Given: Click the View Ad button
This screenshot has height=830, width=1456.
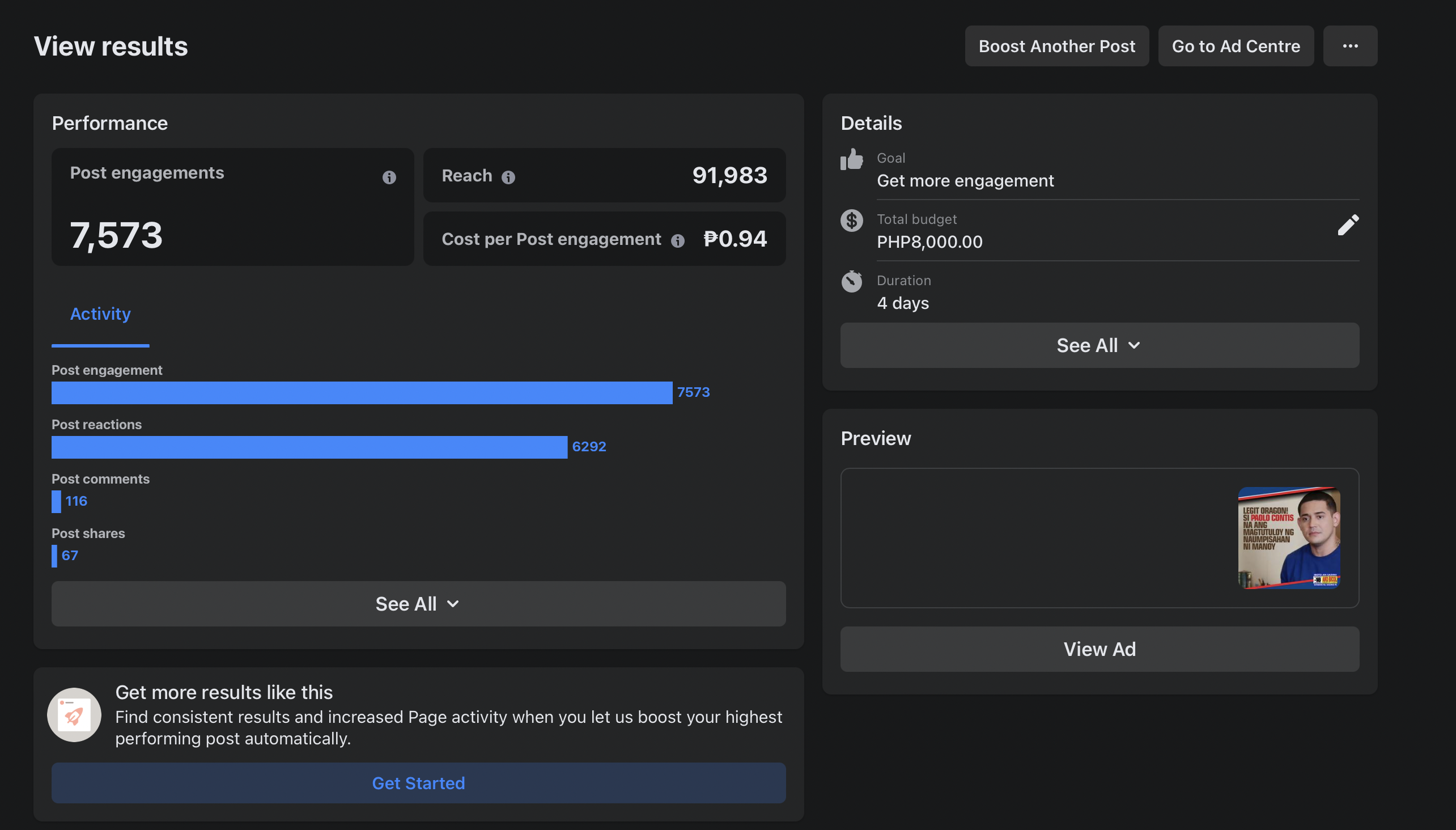Looking at the screenshot, I should pyautogui.click(x=1100, y=649).
